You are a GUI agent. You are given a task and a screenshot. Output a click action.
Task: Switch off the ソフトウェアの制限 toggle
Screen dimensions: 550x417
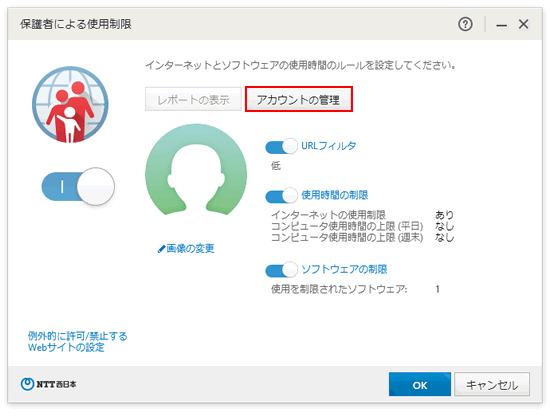click(281, 270)
